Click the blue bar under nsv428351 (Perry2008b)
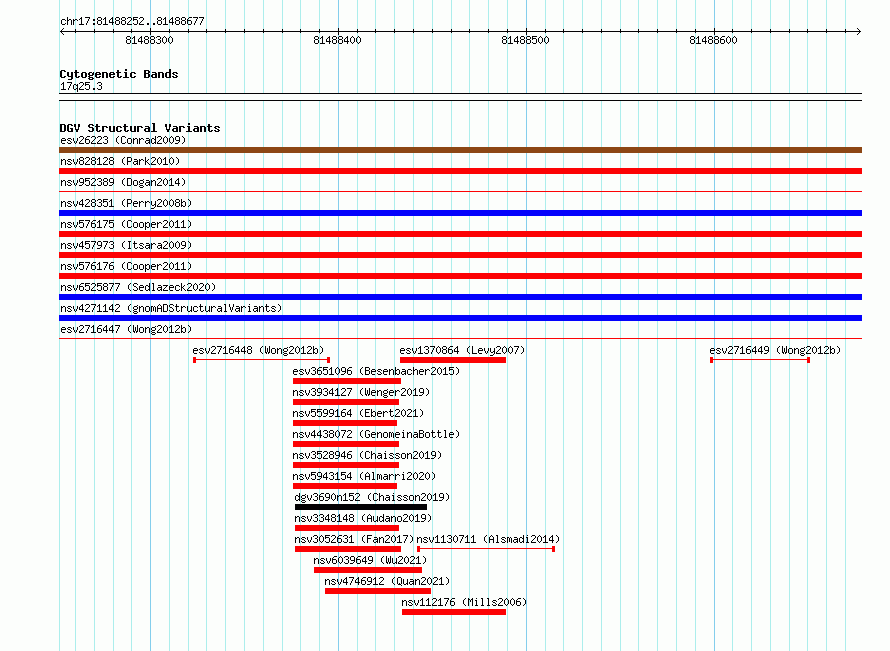 [x=460, y=213]
